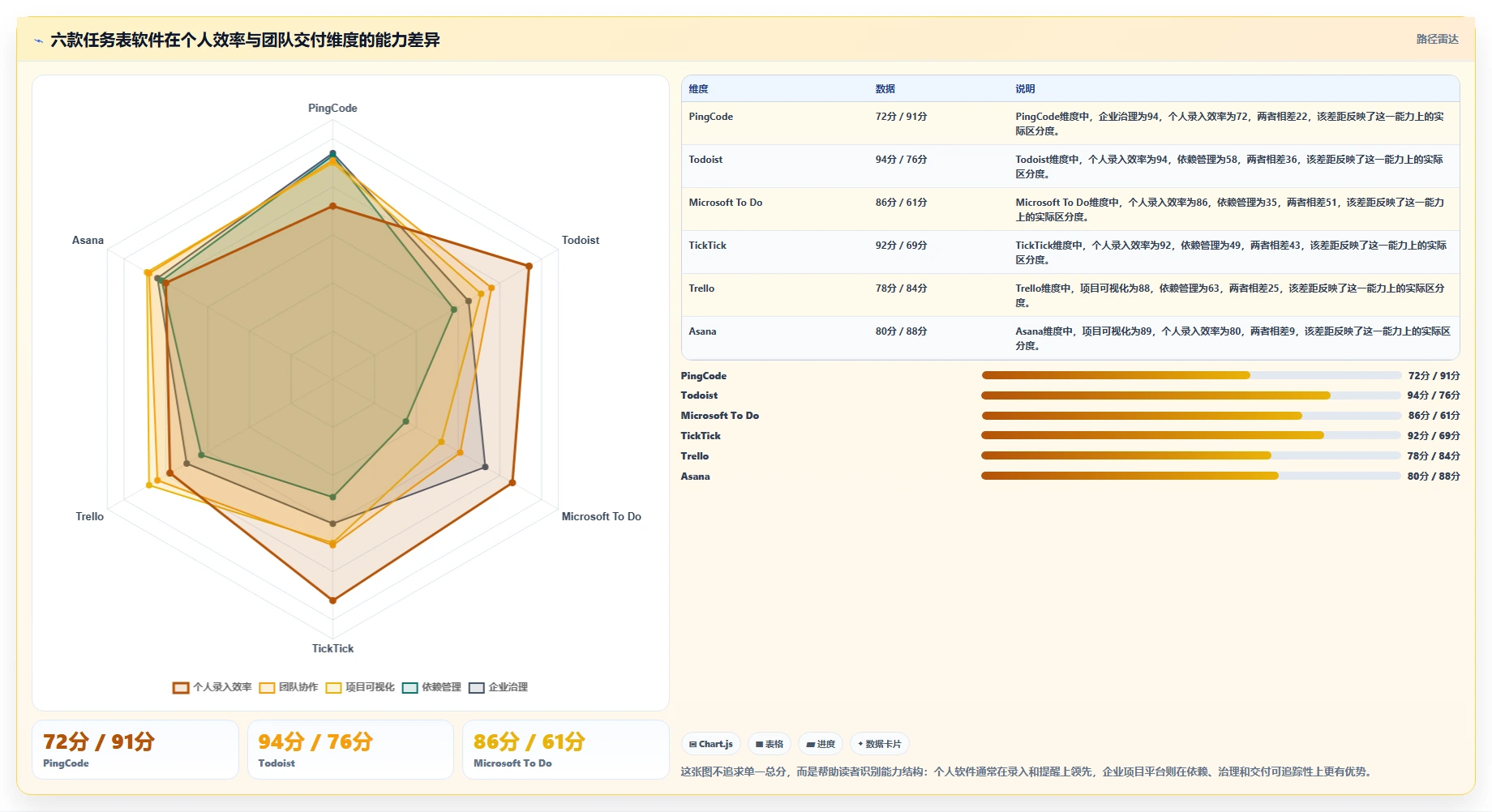
Task: Click the Trello axis label on radar
Action: point(90,516)
